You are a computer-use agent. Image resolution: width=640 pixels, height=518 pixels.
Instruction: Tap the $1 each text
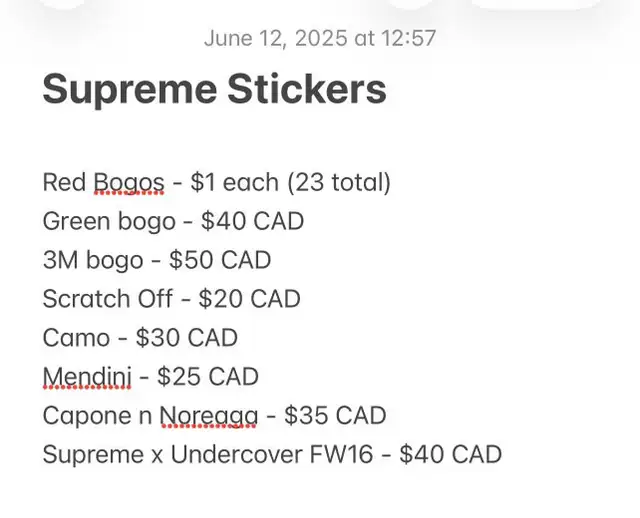click(234, 182)
